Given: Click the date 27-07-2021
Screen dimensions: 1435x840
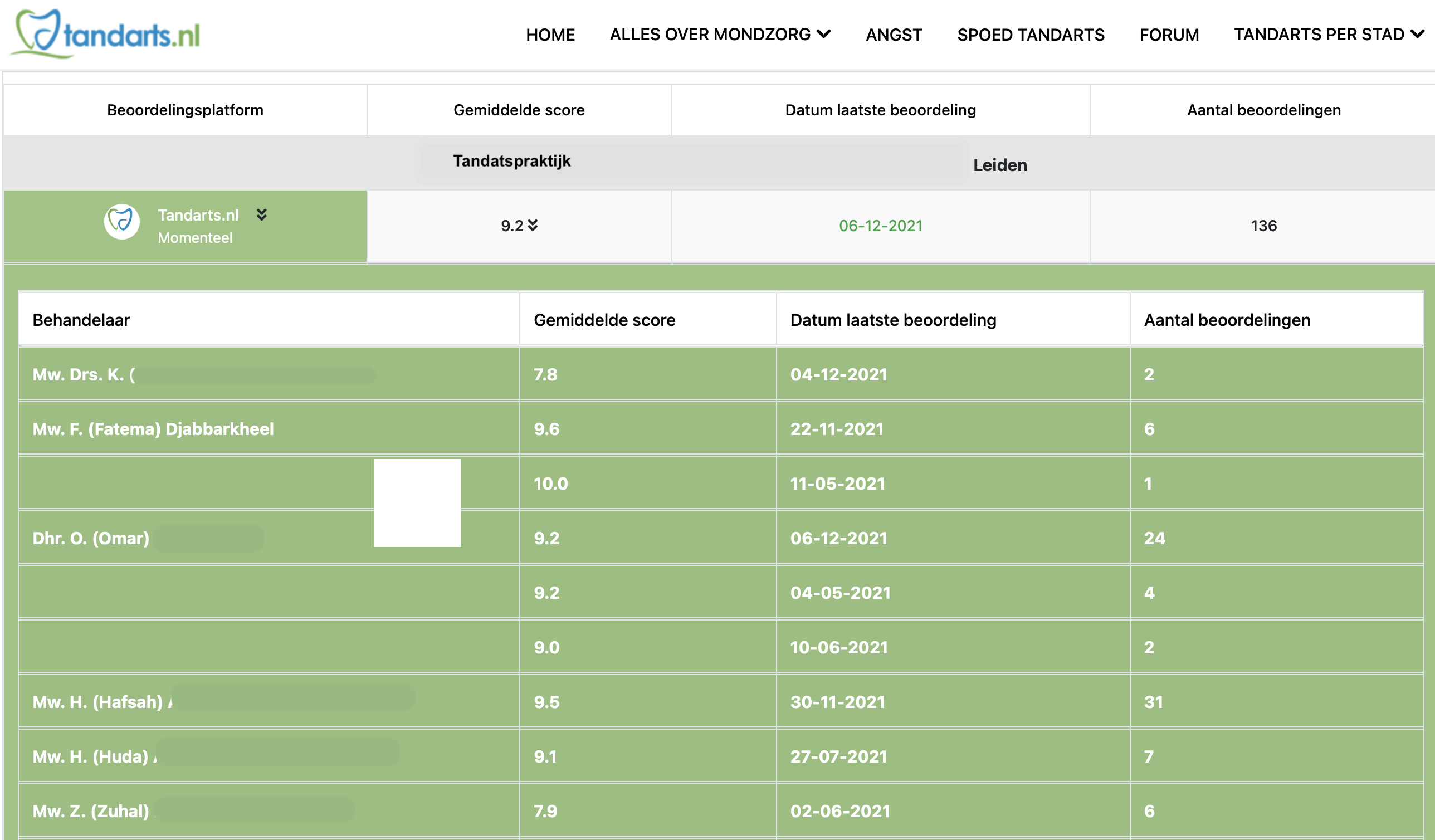Looking at the screenshot, I should 839,756.
